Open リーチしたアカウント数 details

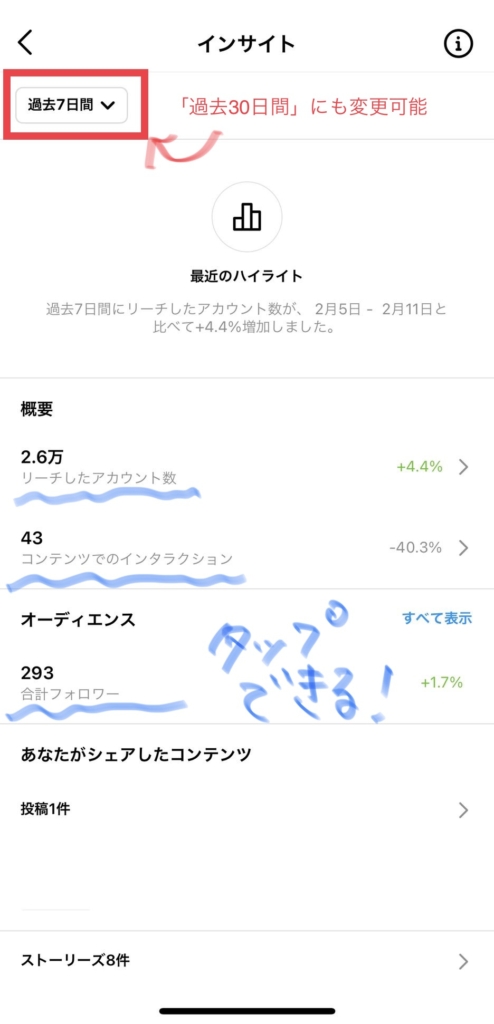(x=247, y=467)
